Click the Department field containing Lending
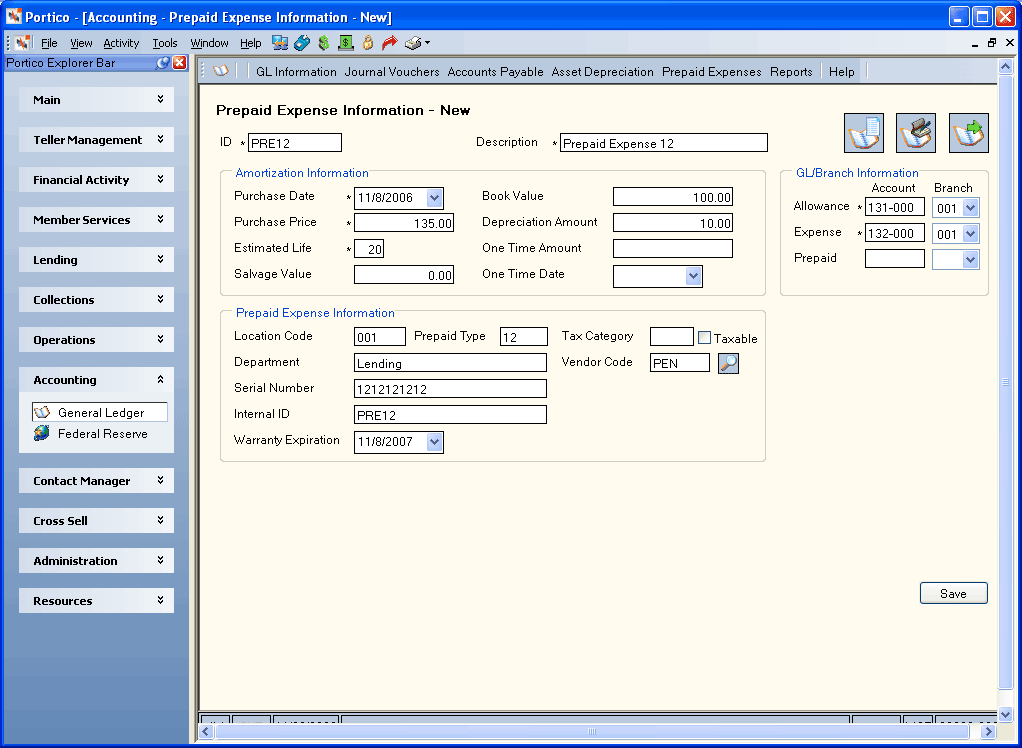Screen dimensions: 1022x748 pyautogui.click(x=450, y=363)
